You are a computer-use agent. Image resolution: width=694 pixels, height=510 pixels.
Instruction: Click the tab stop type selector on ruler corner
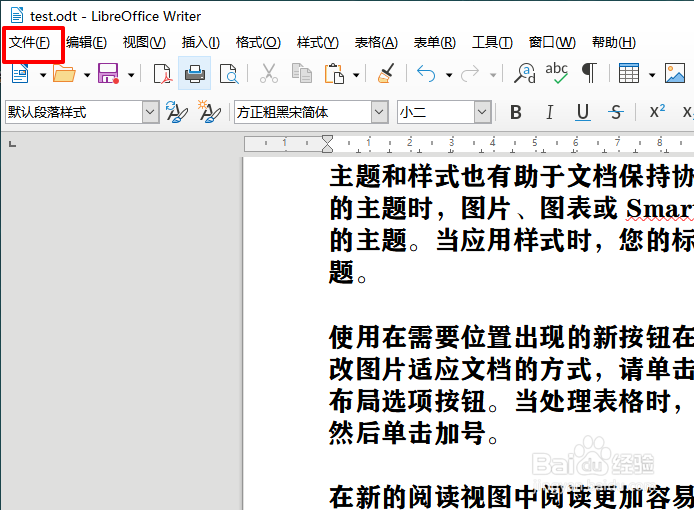[x=12, y=144]
